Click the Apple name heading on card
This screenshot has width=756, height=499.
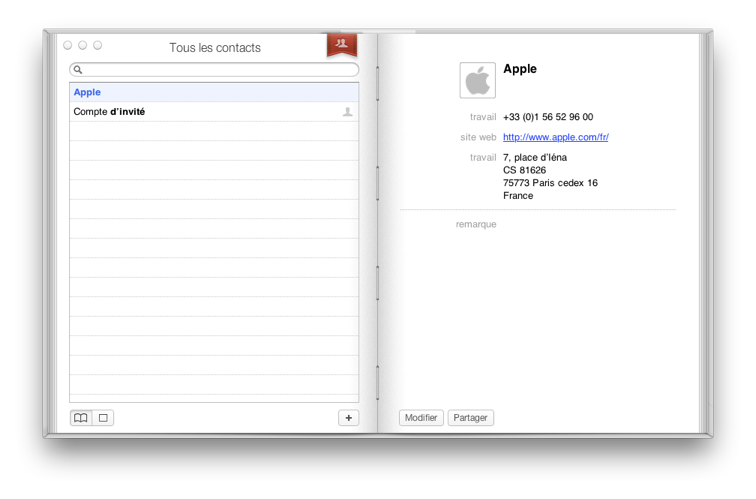pyautogui.click(x=520, y=69)
